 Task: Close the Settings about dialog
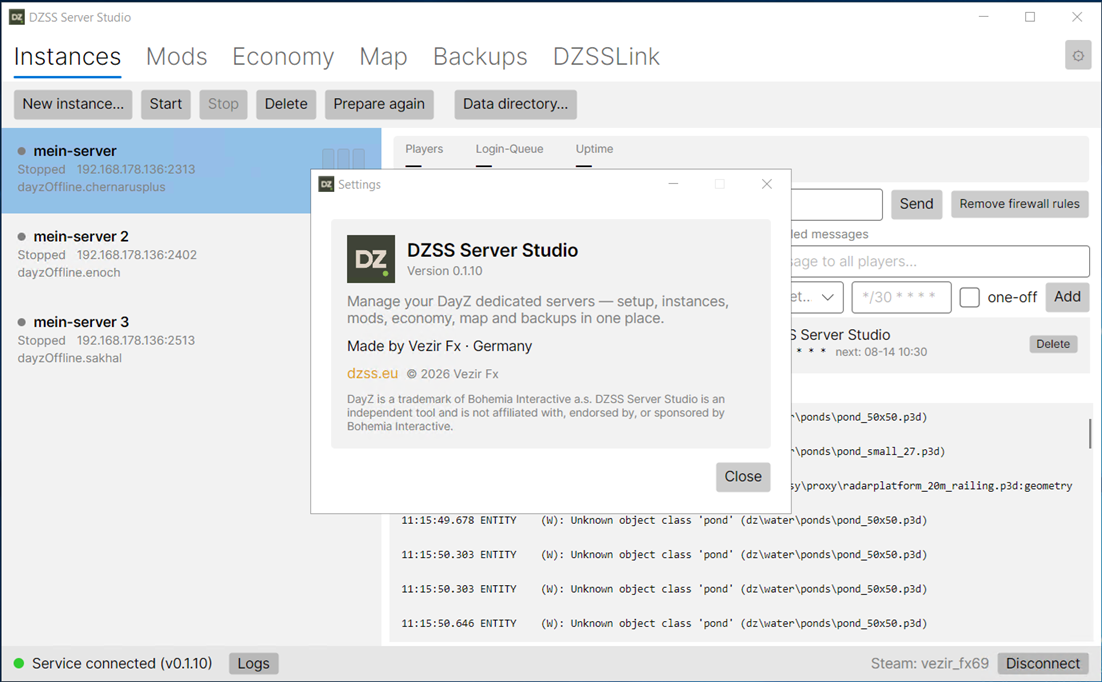pos(743,477)
